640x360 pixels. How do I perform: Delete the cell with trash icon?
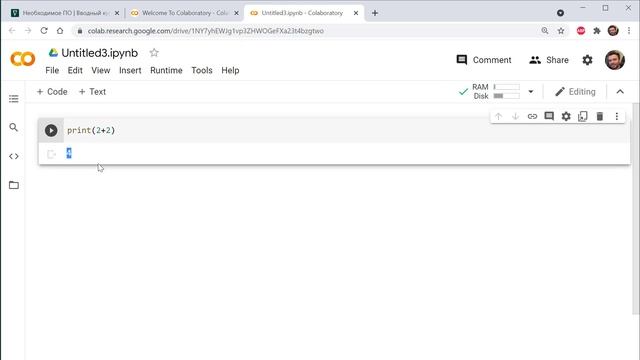point(600,116)
